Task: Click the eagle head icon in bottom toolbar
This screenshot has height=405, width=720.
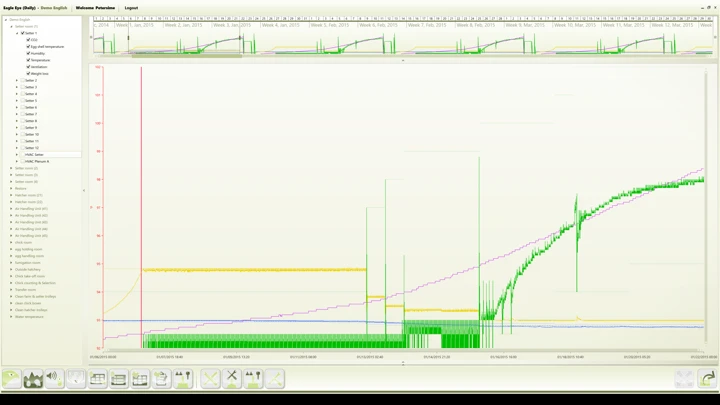Action: coord(12,378)
